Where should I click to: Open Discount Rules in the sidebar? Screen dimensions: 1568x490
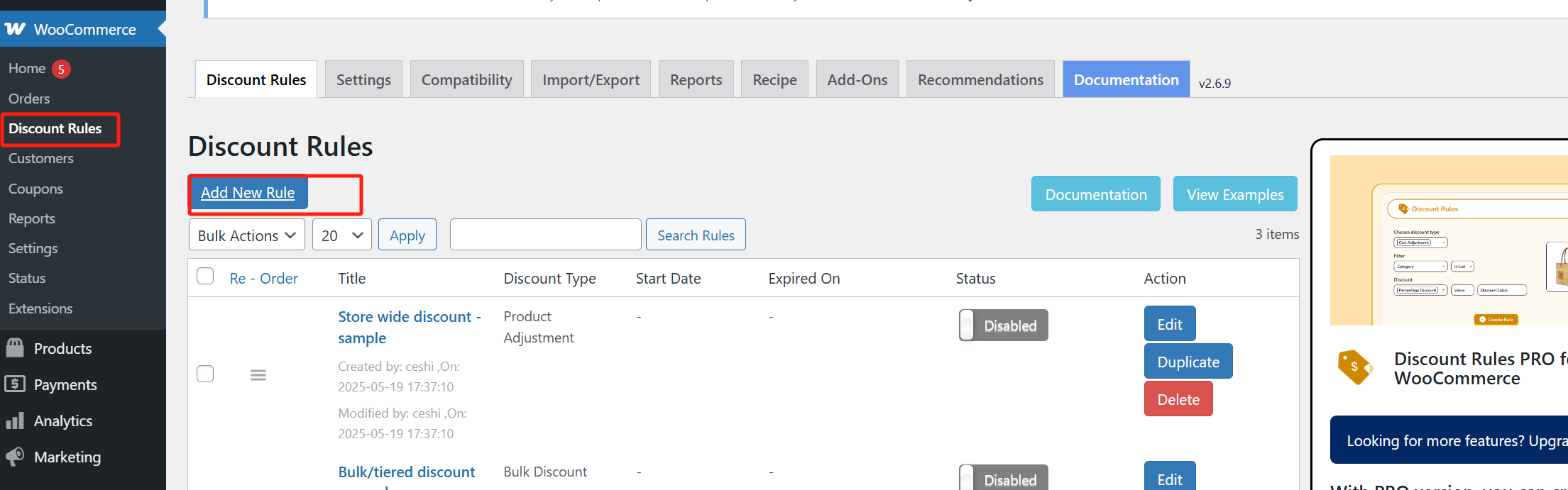point(55,128)
